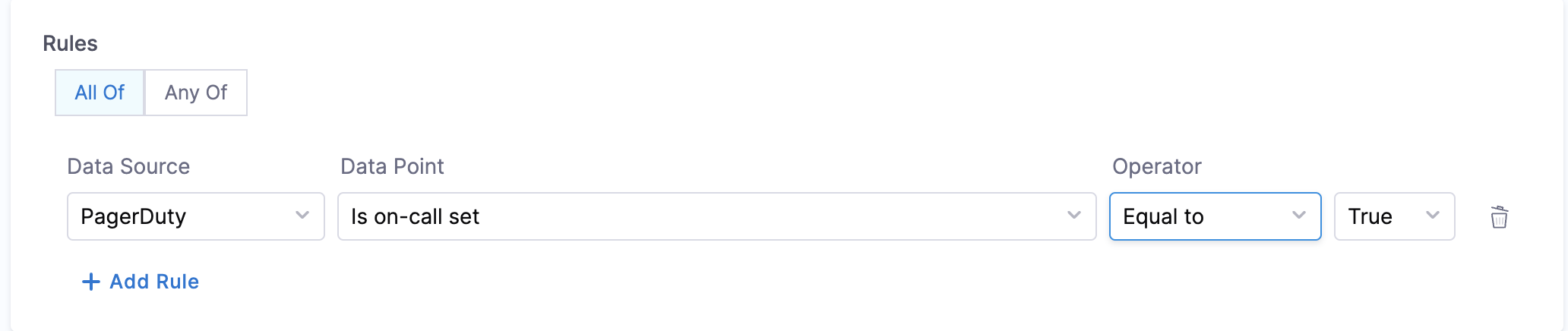Click the Equal to text in selector
1568x331 pixels.
pos(1163,217)
